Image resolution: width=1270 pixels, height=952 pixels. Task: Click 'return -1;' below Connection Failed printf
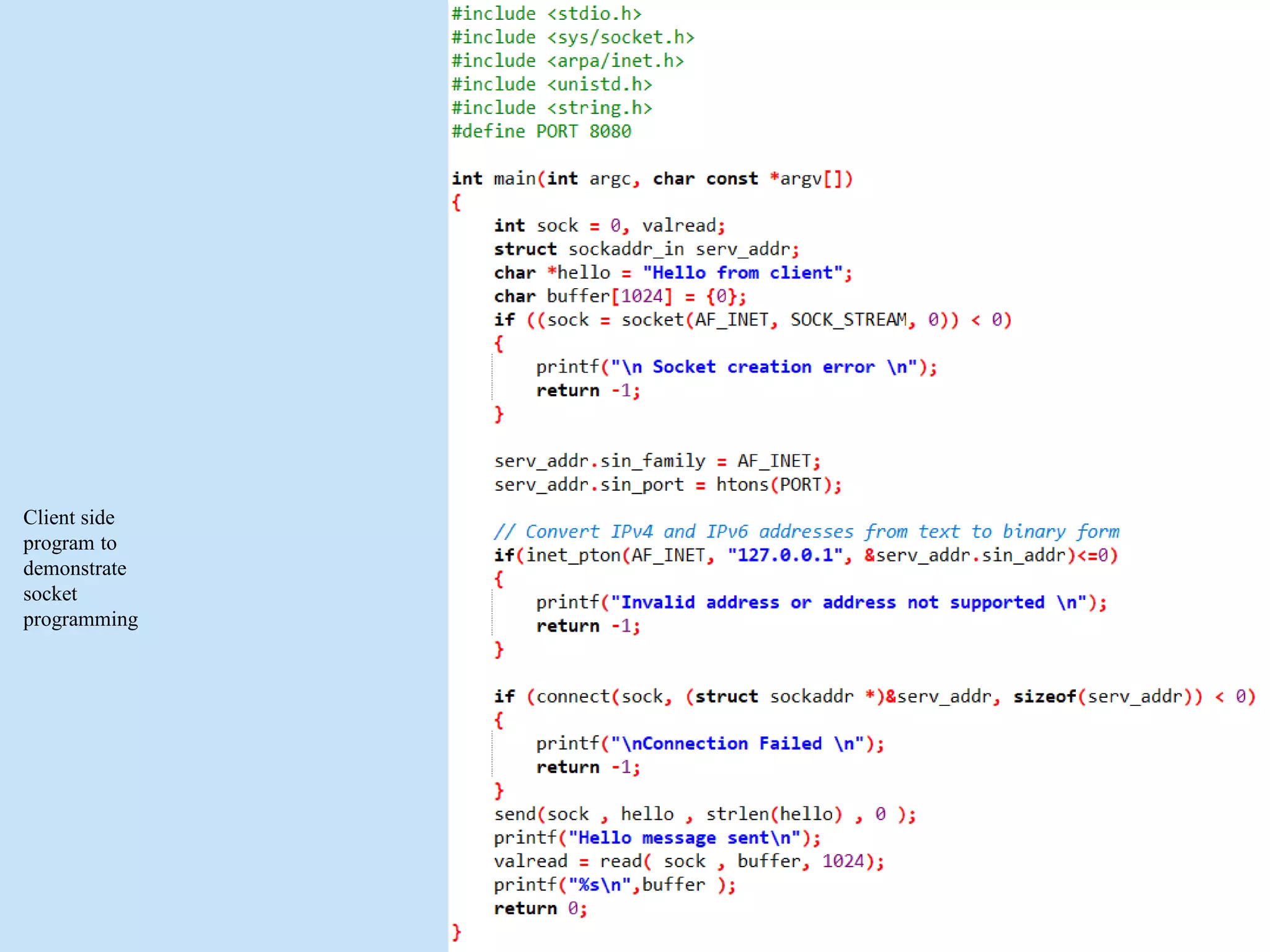pyautogui.click(x=588, y=767)
